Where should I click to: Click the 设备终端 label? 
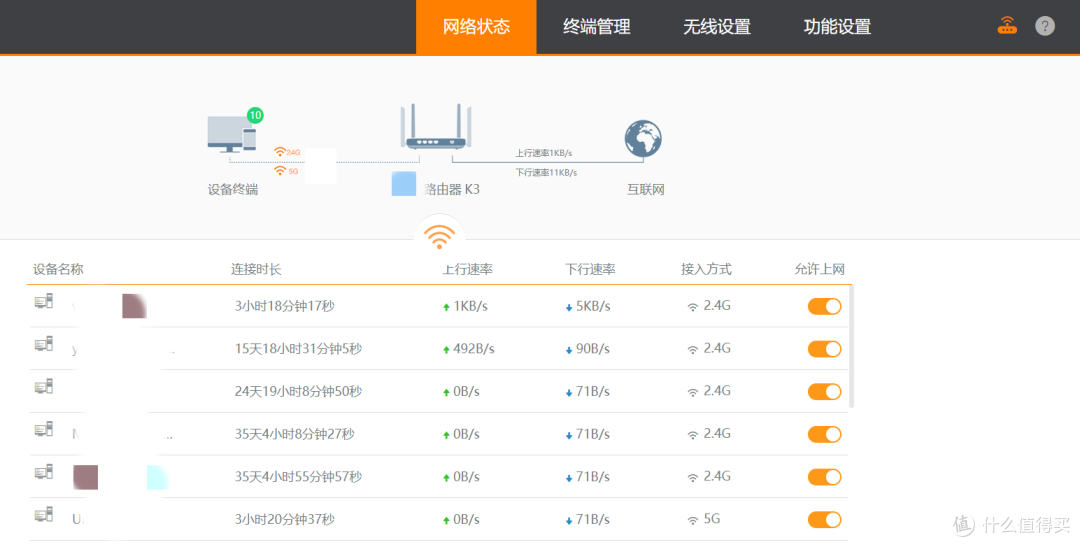[233, 189]
